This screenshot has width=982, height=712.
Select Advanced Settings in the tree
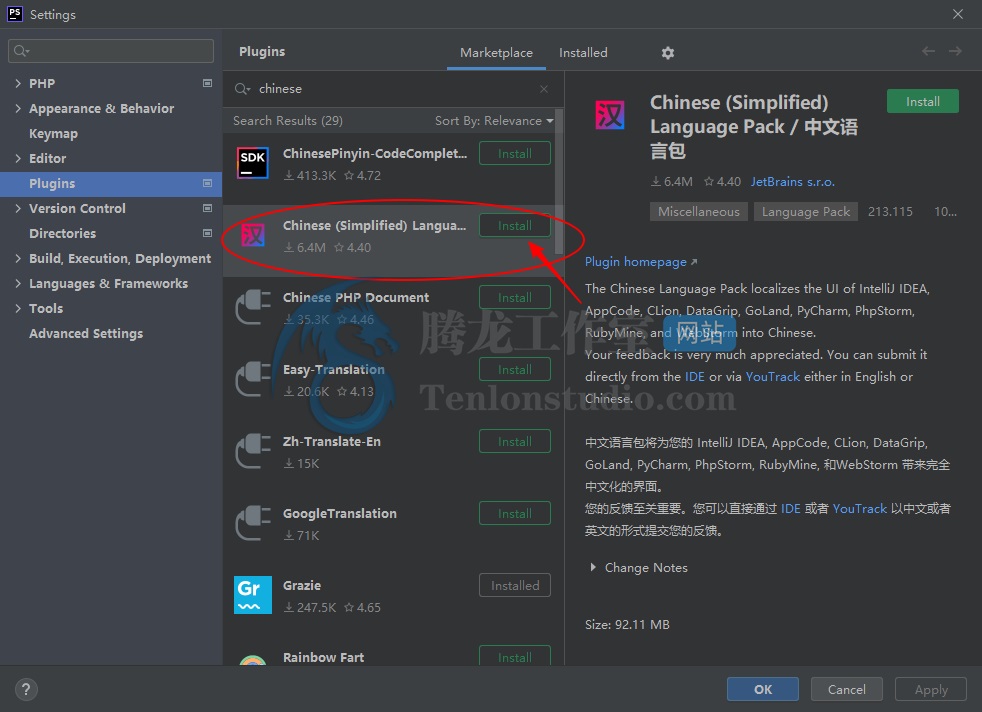[x=86, y=334]
